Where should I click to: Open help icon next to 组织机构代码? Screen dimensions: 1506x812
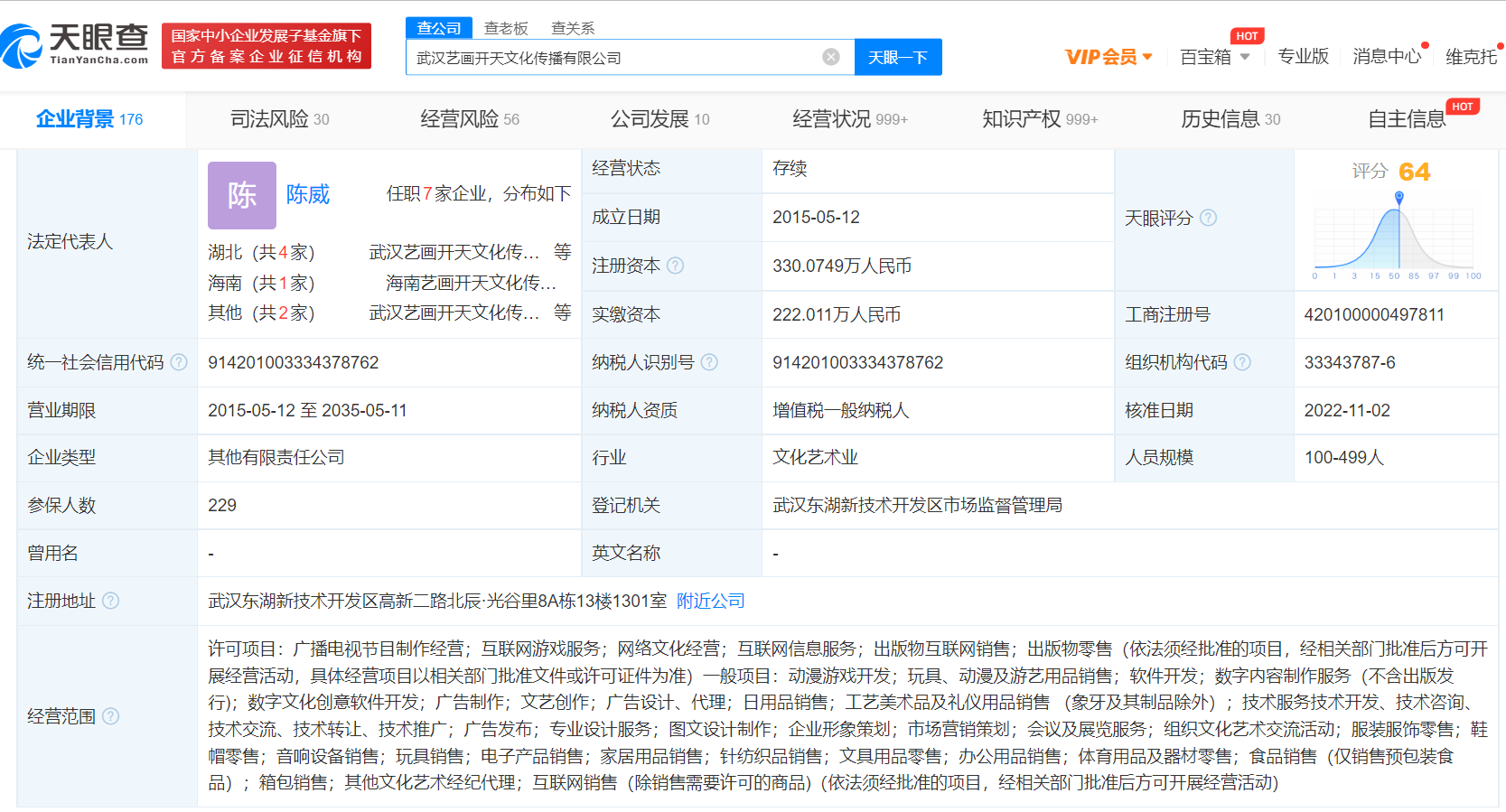click(x=1242, y=362)
